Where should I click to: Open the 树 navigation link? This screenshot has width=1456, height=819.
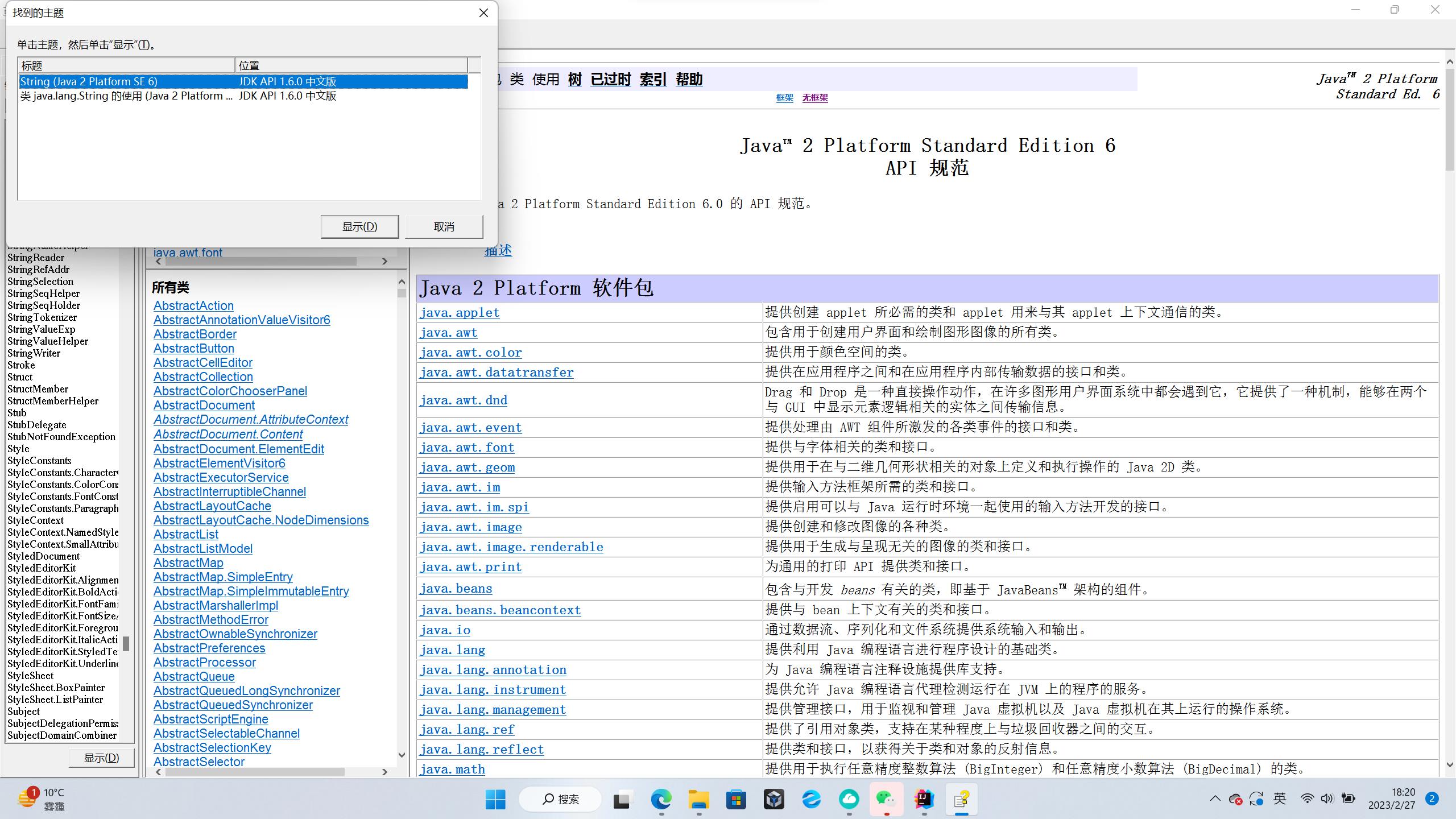pyautogui.click(x=574, y=80)
